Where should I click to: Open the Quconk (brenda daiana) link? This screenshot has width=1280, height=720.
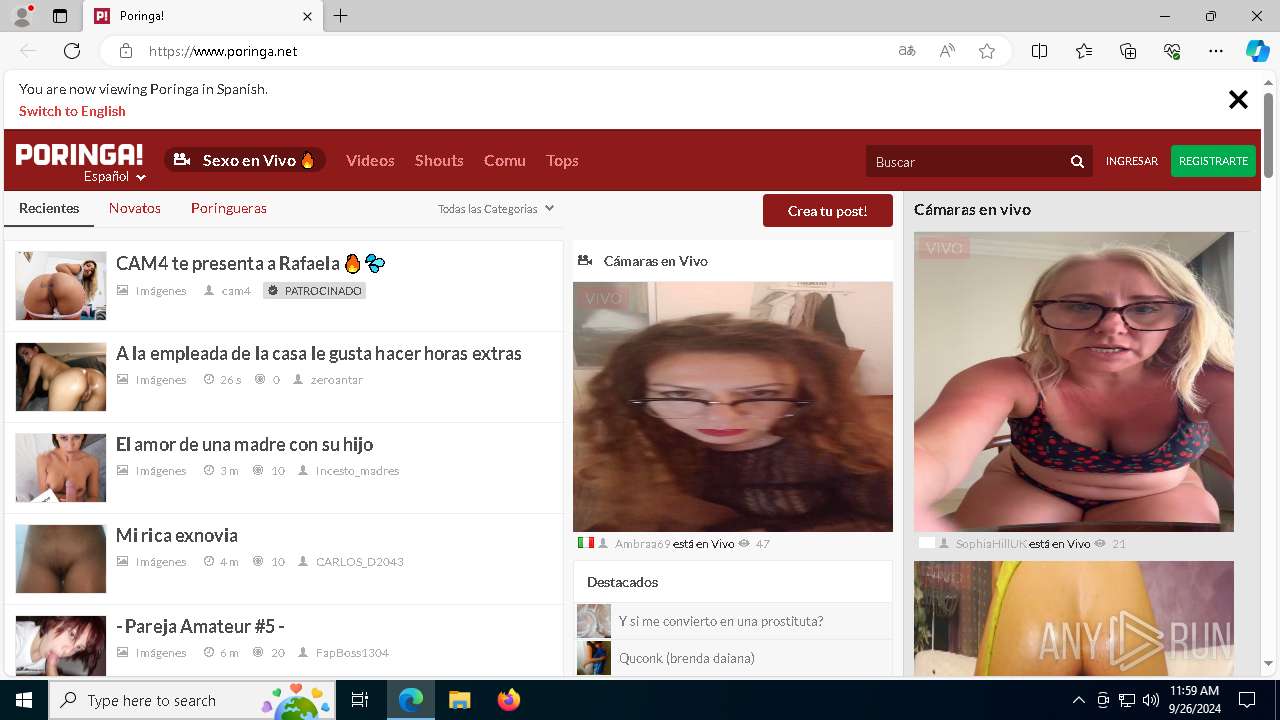[x=687, y=658]
